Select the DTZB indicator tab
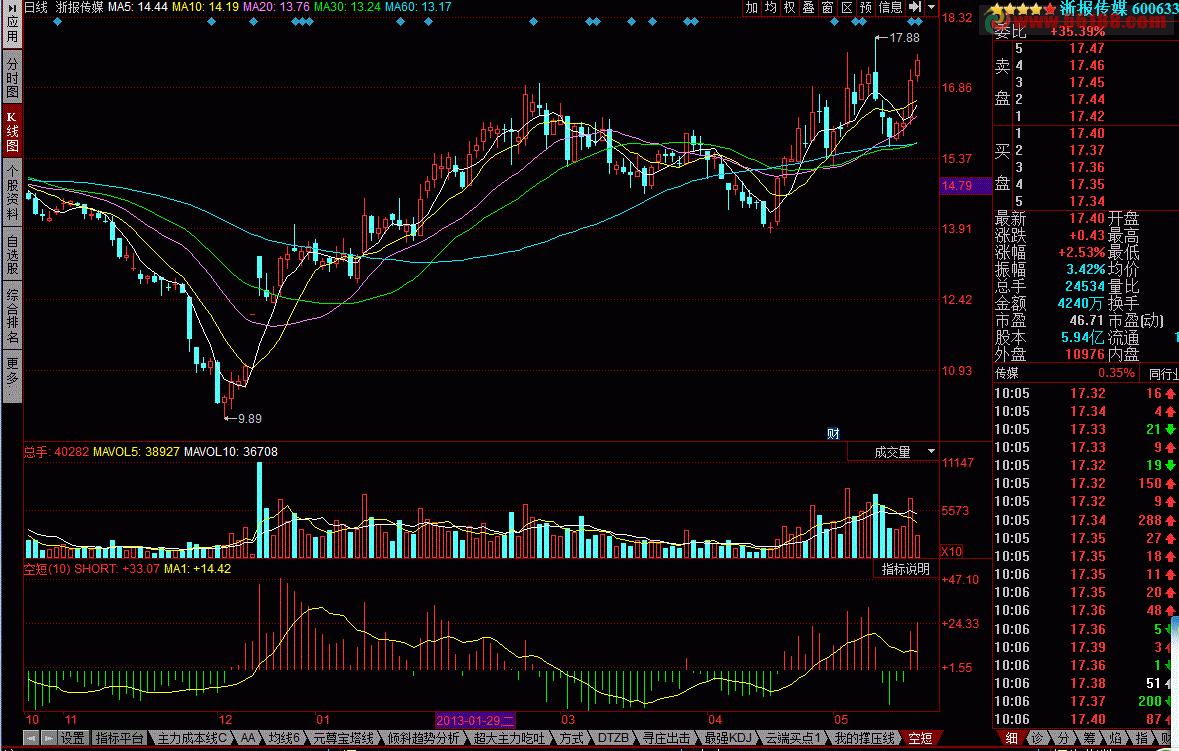 point(613,738)
